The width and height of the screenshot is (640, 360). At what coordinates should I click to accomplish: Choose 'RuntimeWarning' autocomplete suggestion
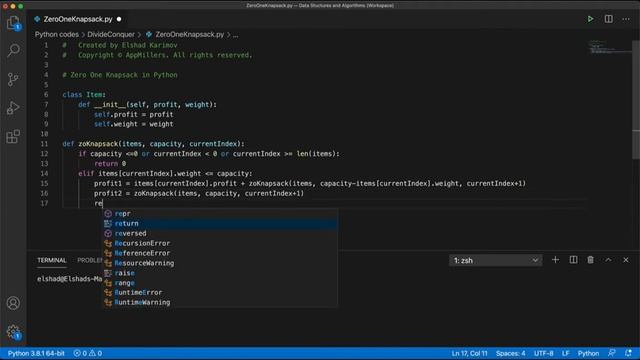(x=220, y=302)
